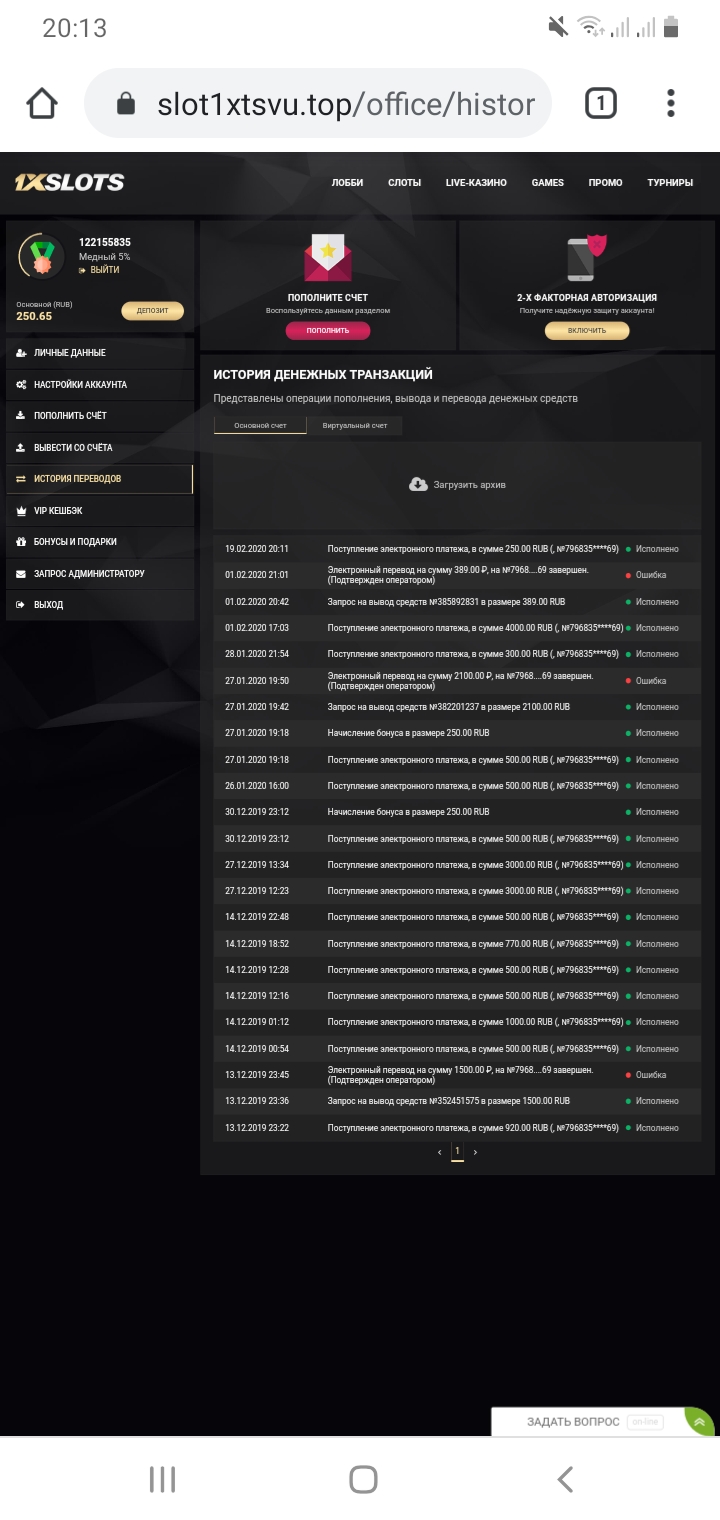Click transaction dated 14.12.2019 18:52
Screen dimensions: 720x1520
(457, 944)
